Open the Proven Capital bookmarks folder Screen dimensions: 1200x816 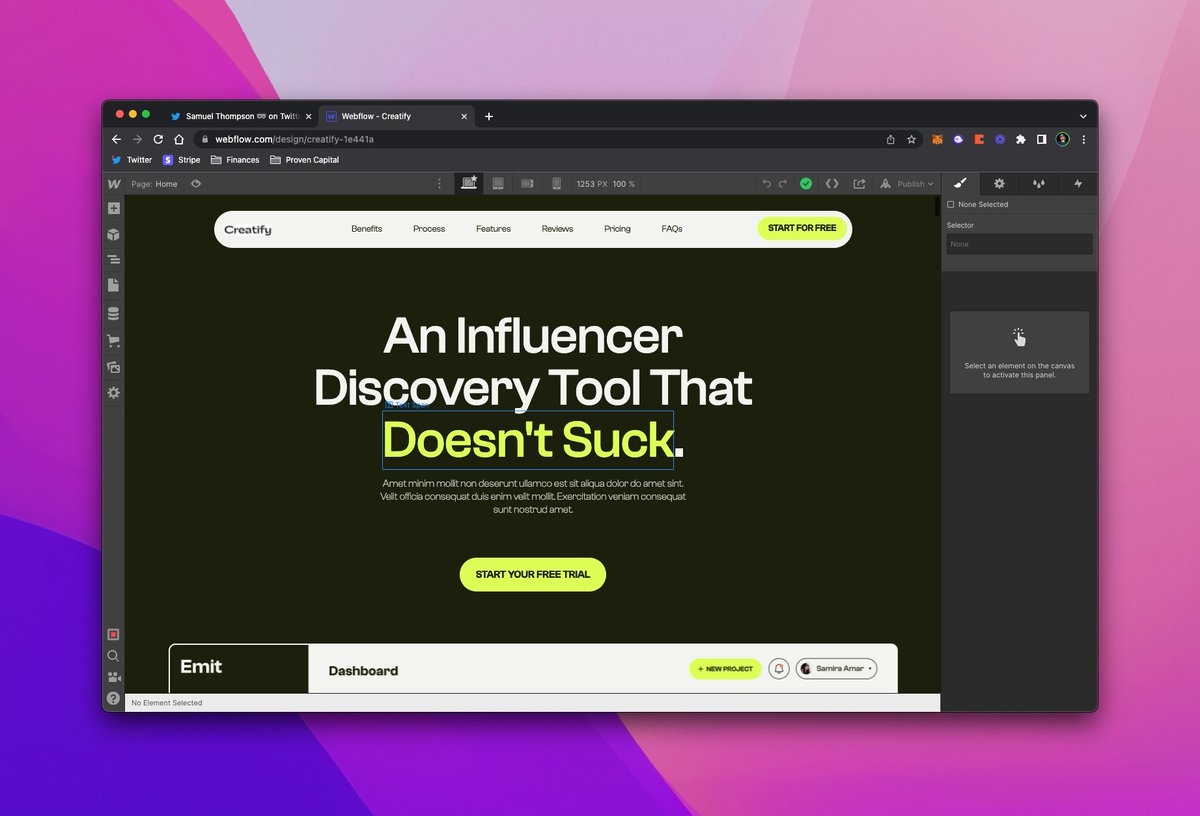[305, 160]
